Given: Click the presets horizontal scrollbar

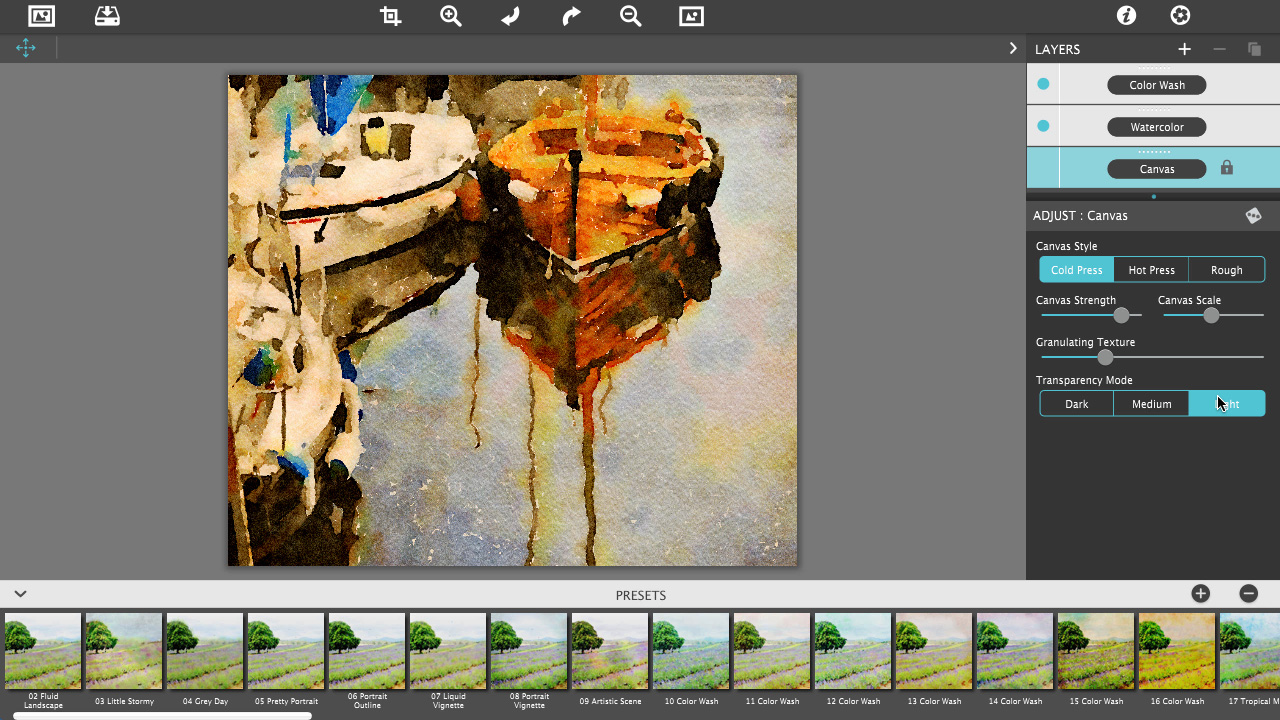Looking at the screenshot, I should point(162,716).
